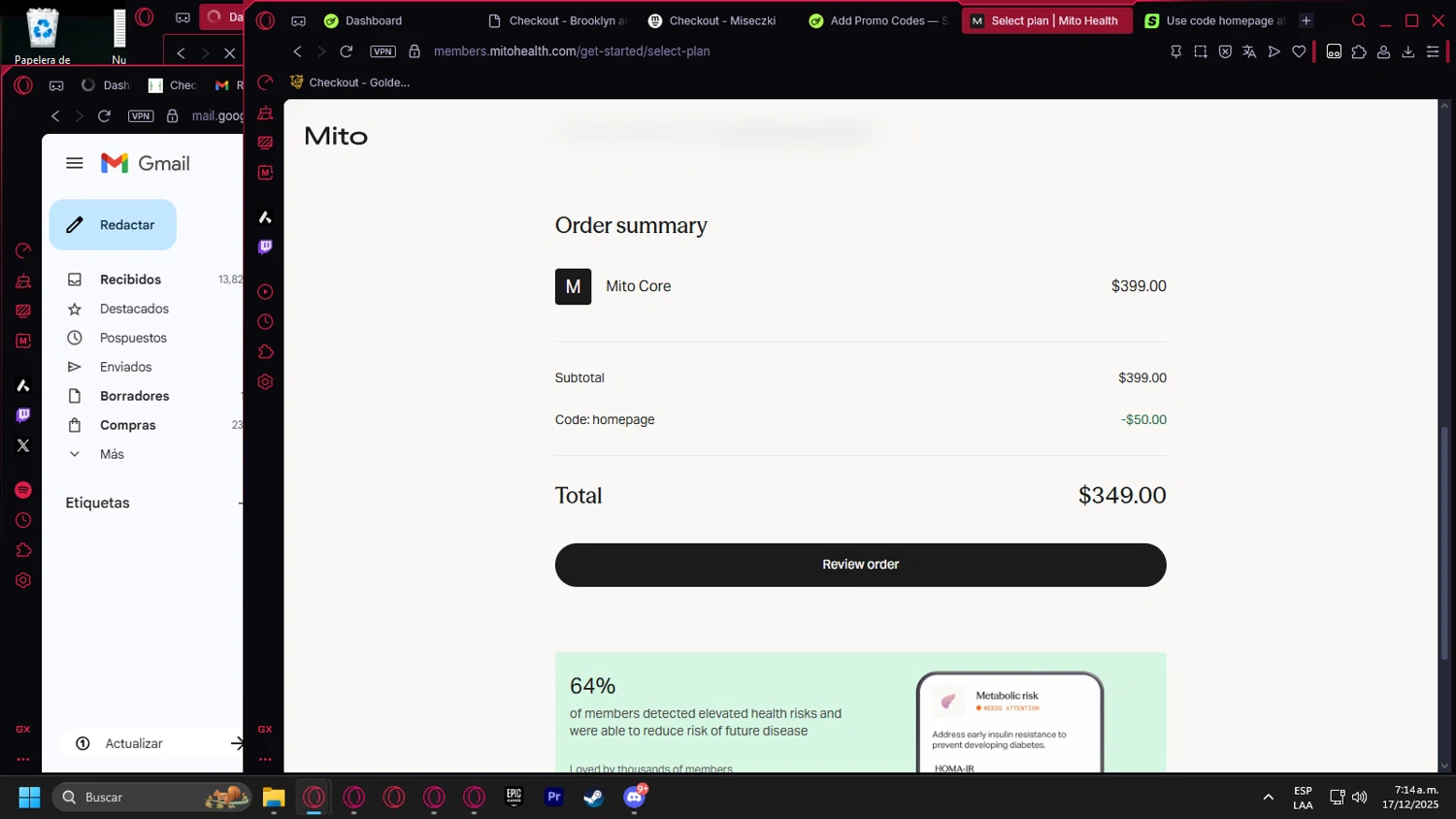
Task: Click the Review order button
Action: pos(860,565)
